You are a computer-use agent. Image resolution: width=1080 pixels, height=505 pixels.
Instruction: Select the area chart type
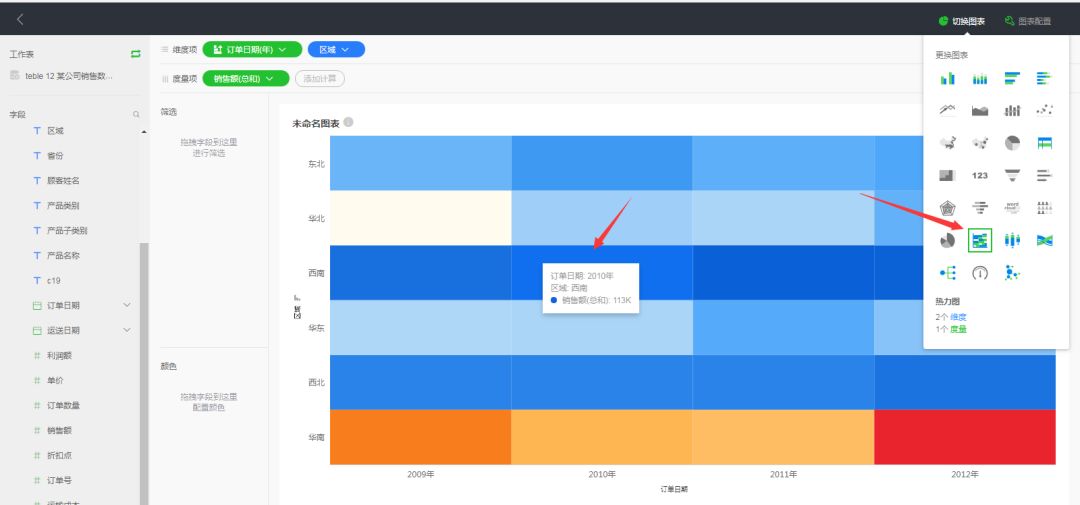(979, 110)
